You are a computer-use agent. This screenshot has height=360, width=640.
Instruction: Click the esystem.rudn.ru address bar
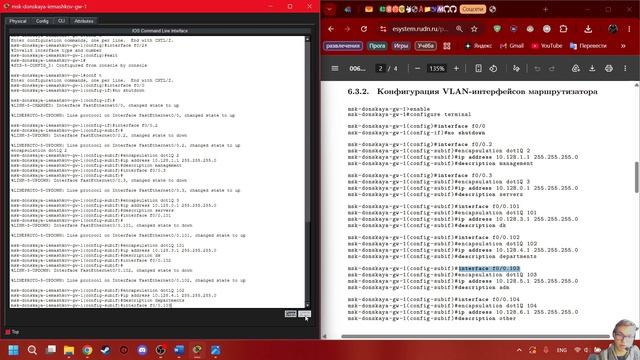click(420, 29)
